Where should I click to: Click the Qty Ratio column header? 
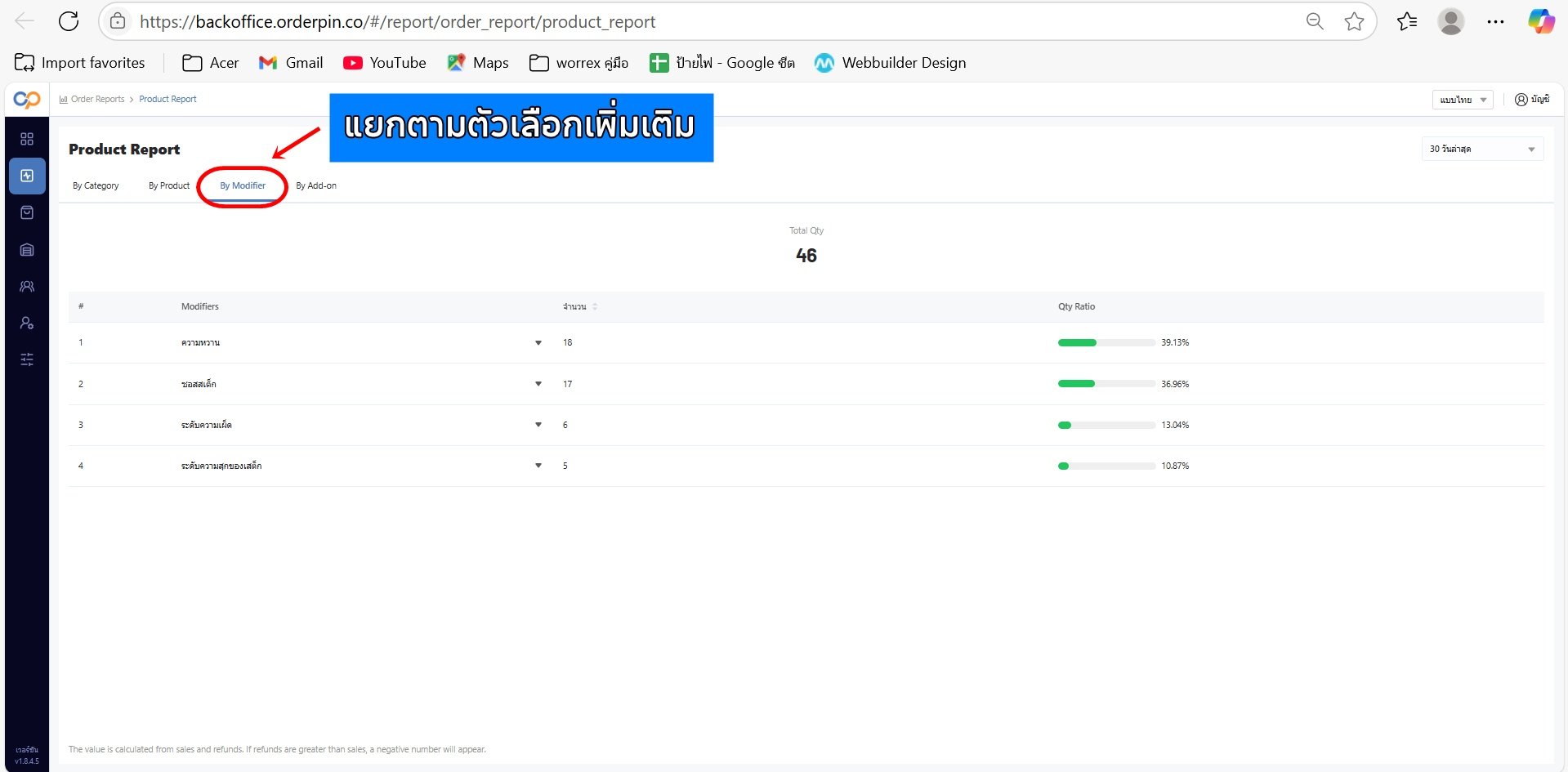(x=1076, y=306)
